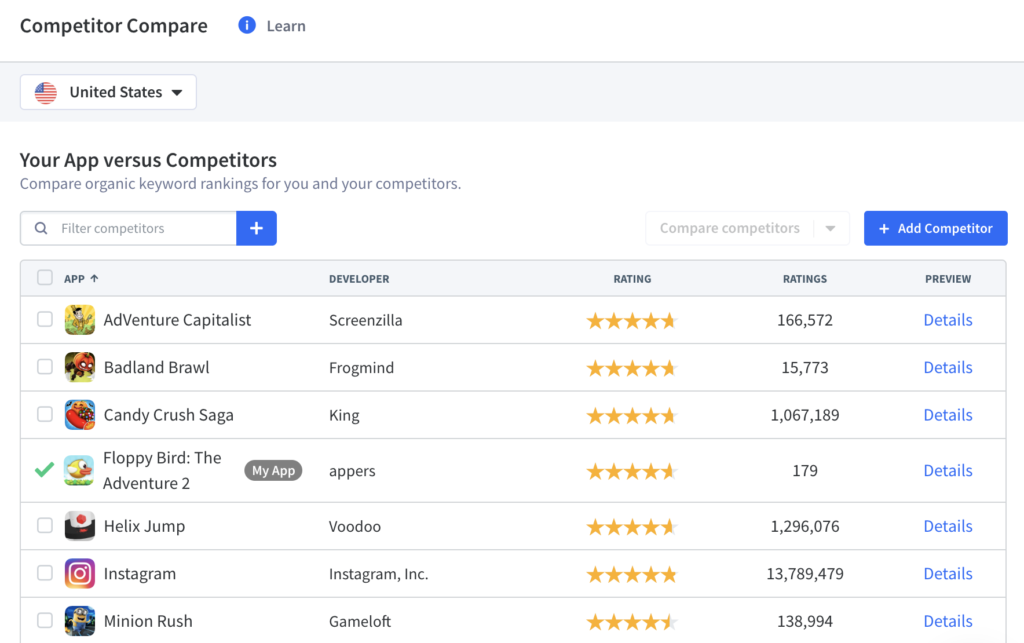This screenshot has height=643, width=1024.
Task: Click the Helix Jump app icon
Action: click(x=80, y=526)
